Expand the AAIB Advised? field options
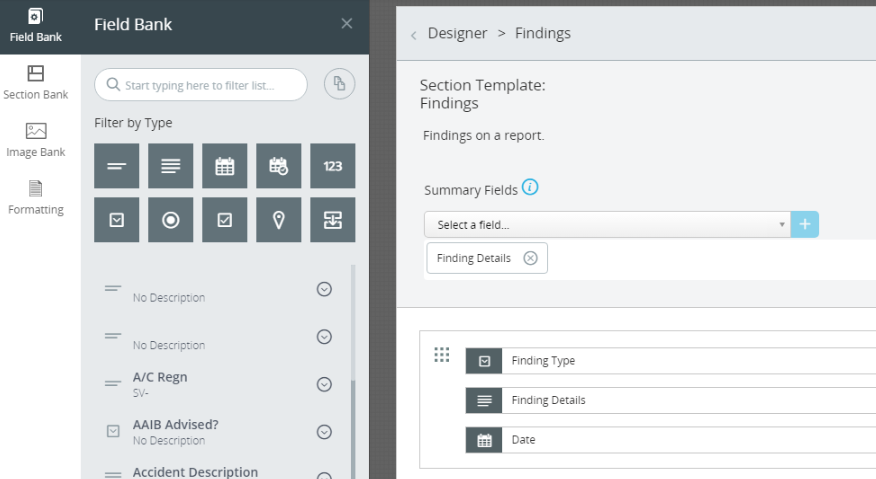This screenshot has width=876, height=479. tap(324, 431)
